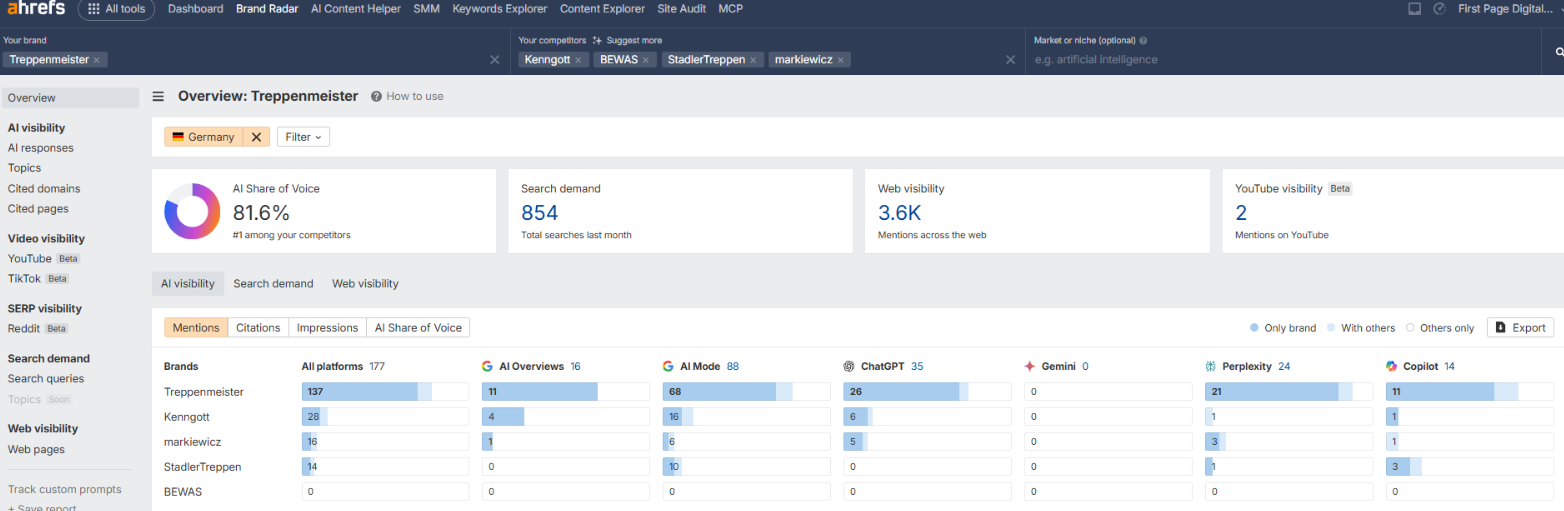
Task: Clear all competitors with the X
Action: pos(1010,60)
